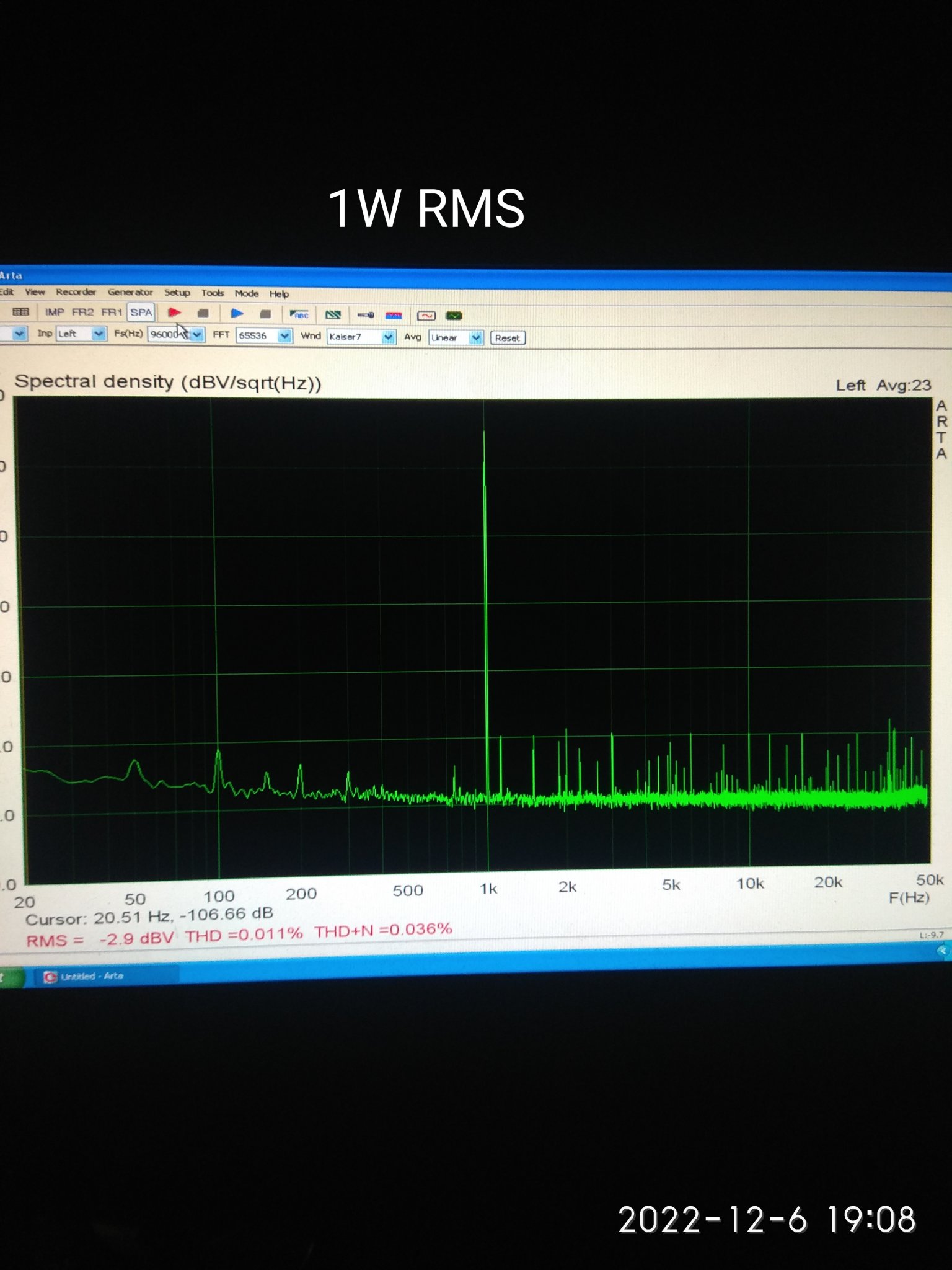Click the 1 kHz fundamental peak in graph
The image size is (952, 1270).
coord(484,433)
